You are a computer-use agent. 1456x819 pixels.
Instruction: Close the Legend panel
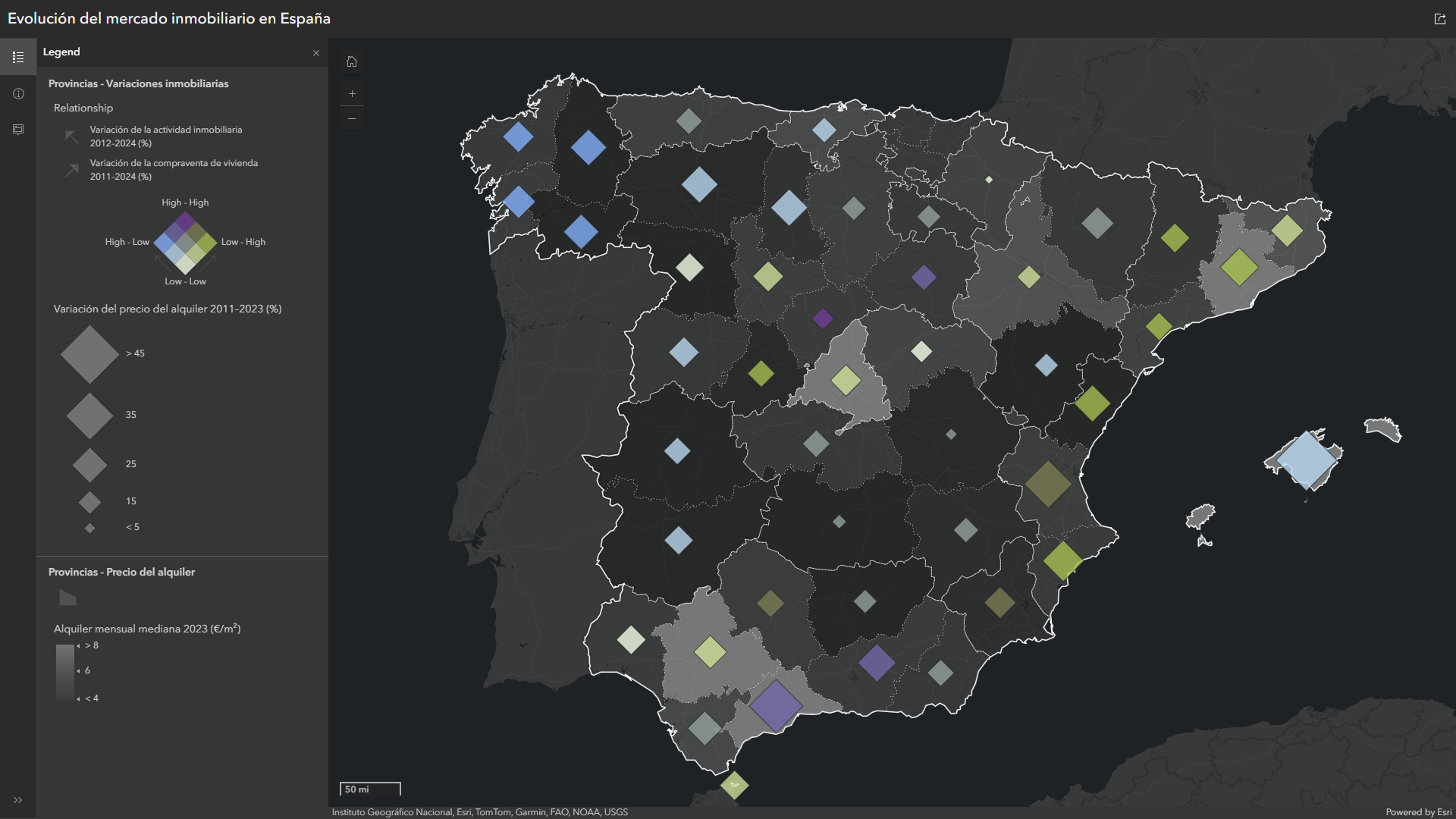(x=316, y=53)
